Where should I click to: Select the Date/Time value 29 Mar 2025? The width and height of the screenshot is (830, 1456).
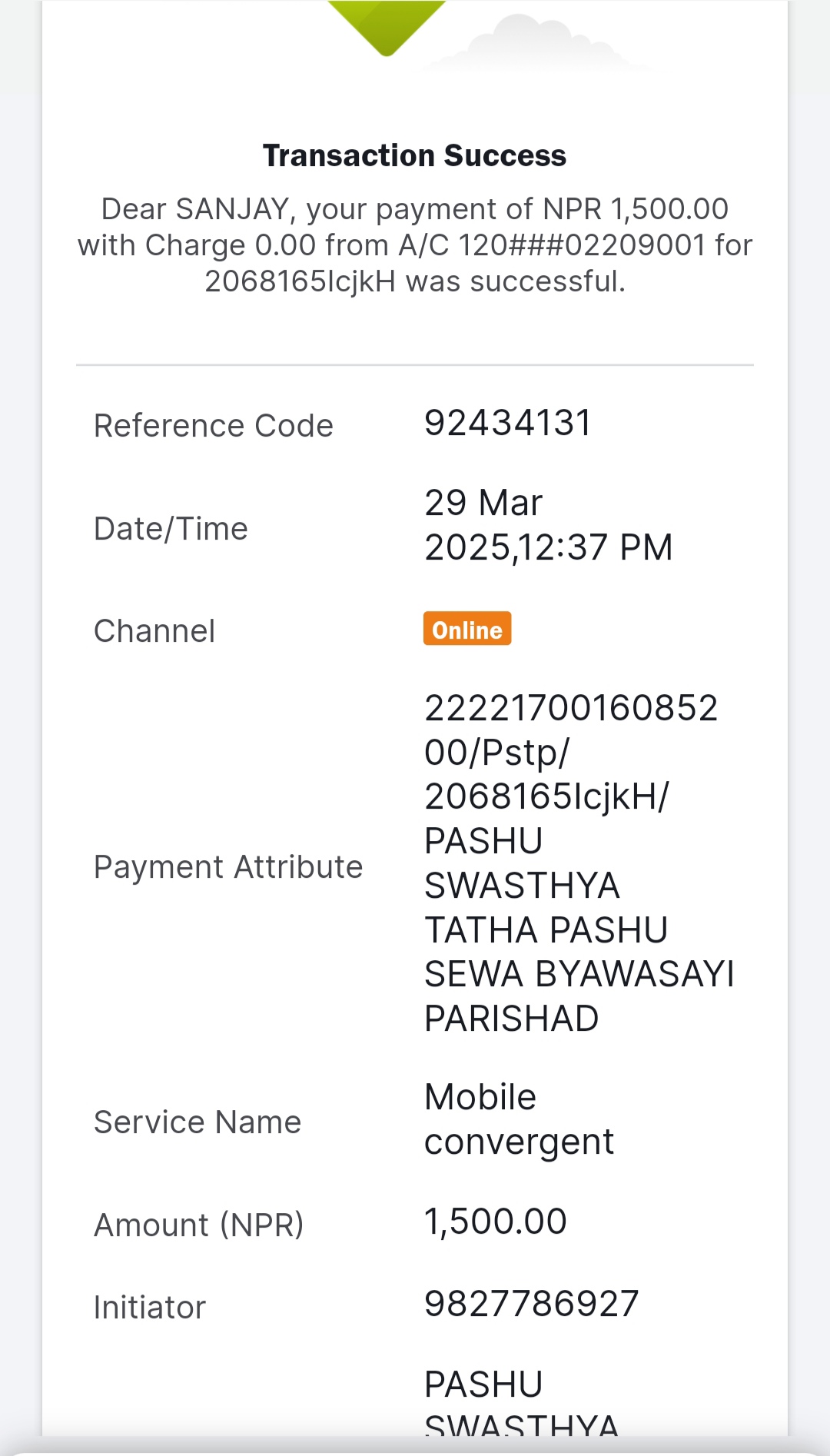549,525
